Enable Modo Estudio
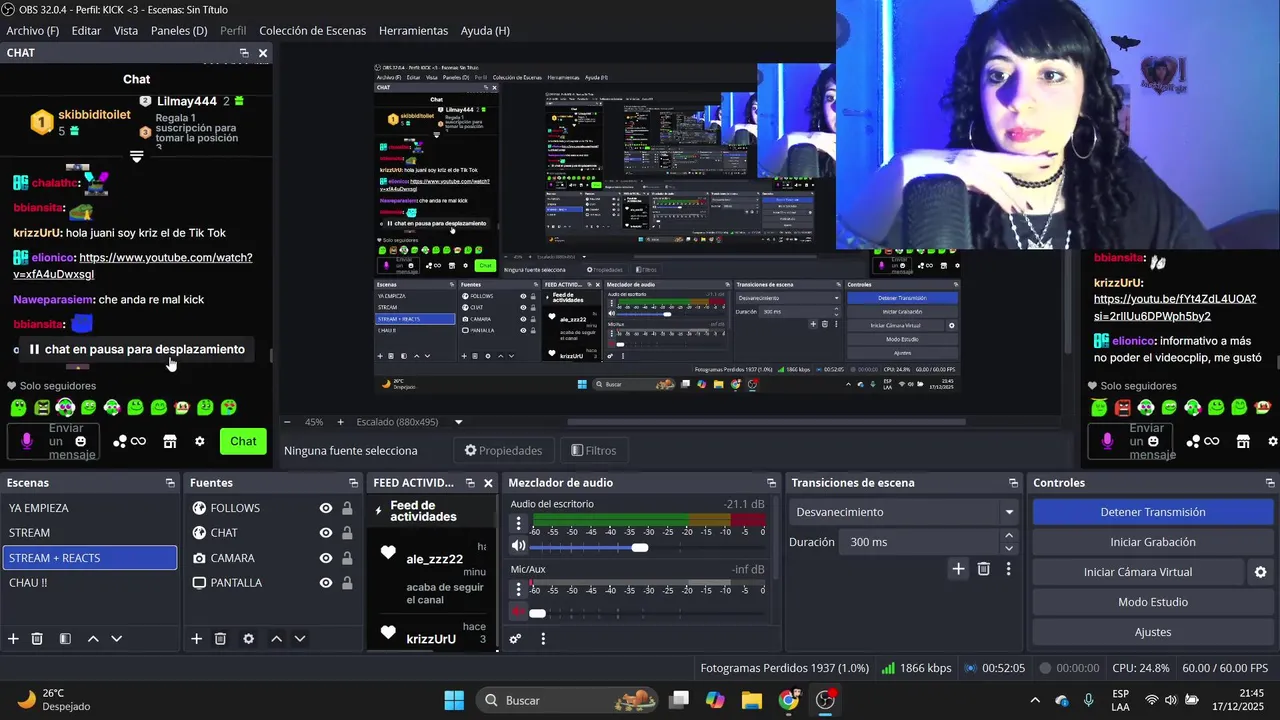This screenshot has width=1280, height=720. tap(1153, 602)
